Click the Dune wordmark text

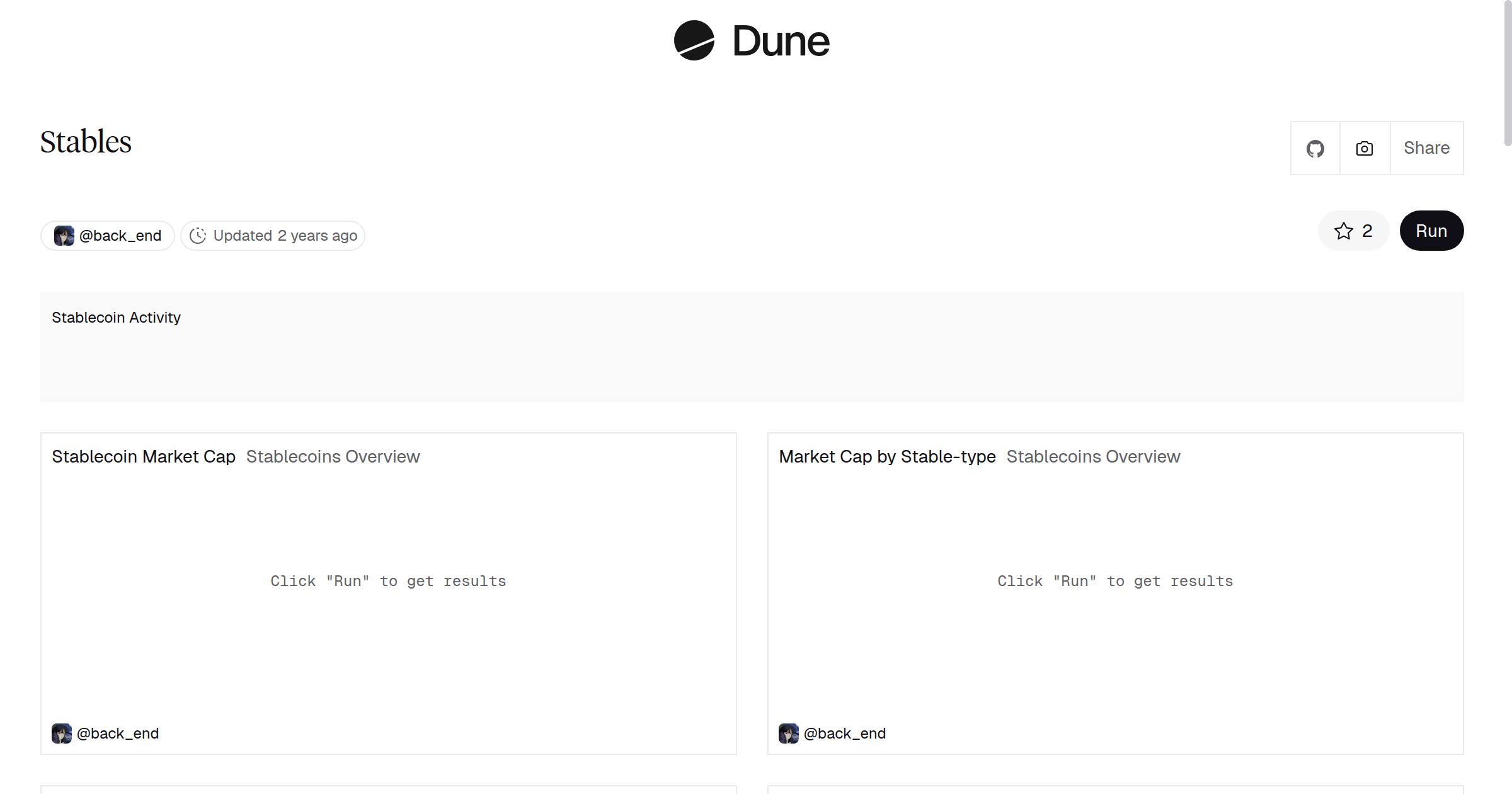781,42
